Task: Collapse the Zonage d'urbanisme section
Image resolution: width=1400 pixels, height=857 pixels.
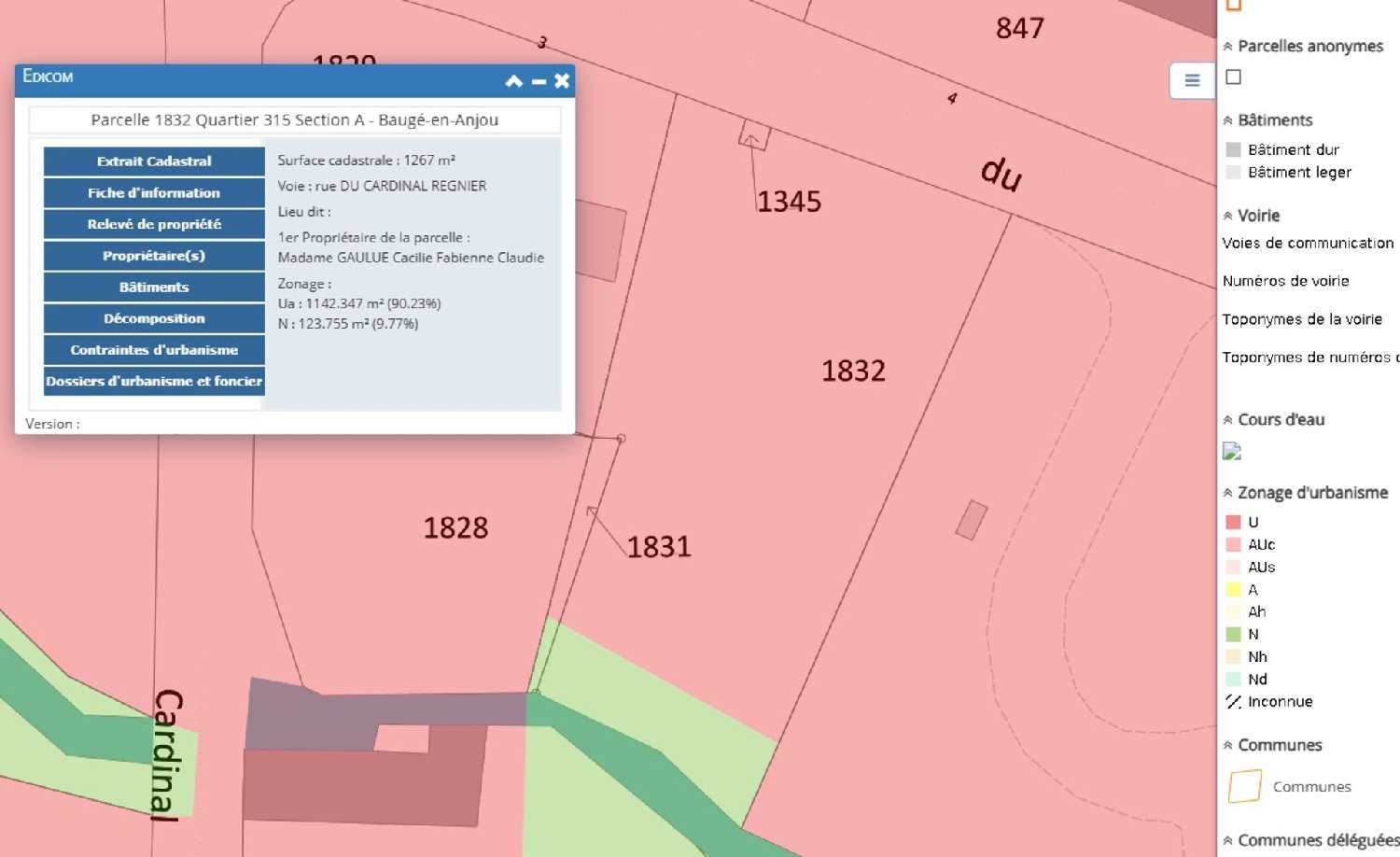Action: (1228, 493)
